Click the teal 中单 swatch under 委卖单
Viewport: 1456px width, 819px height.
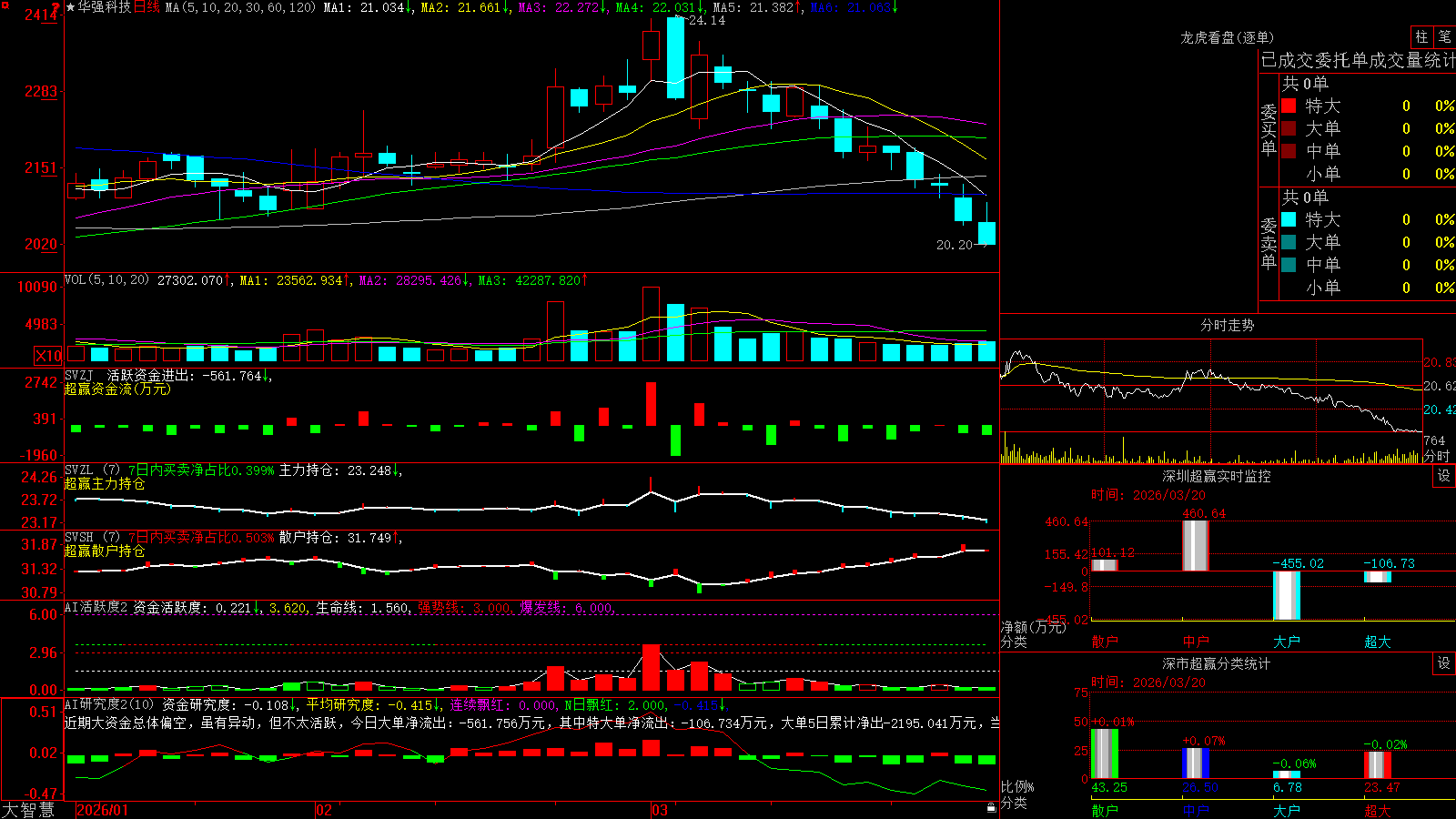coord(1289,265)
